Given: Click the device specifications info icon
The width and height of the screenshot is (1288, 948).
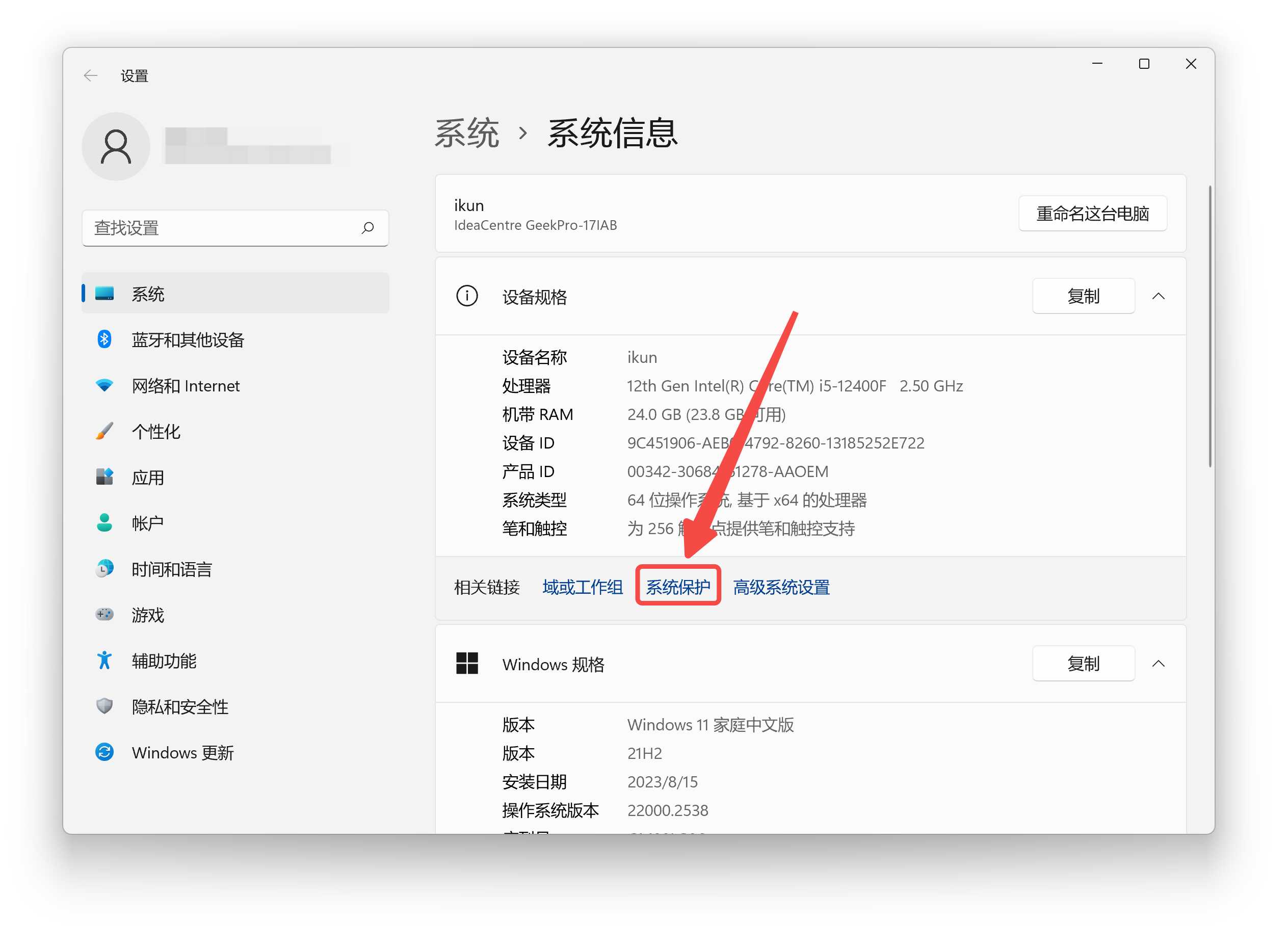Looking at the screenshot, I should [467, 296].
